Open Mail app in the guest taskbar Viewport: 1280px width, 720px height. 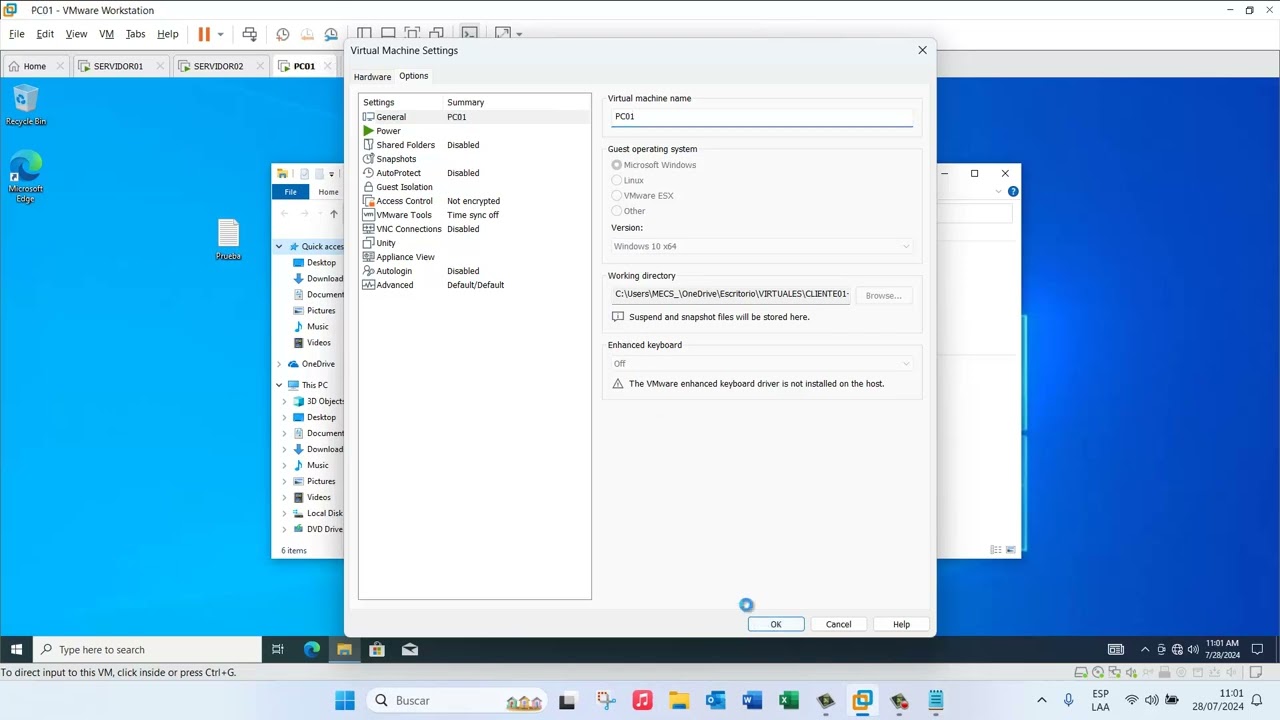(410, 650)
